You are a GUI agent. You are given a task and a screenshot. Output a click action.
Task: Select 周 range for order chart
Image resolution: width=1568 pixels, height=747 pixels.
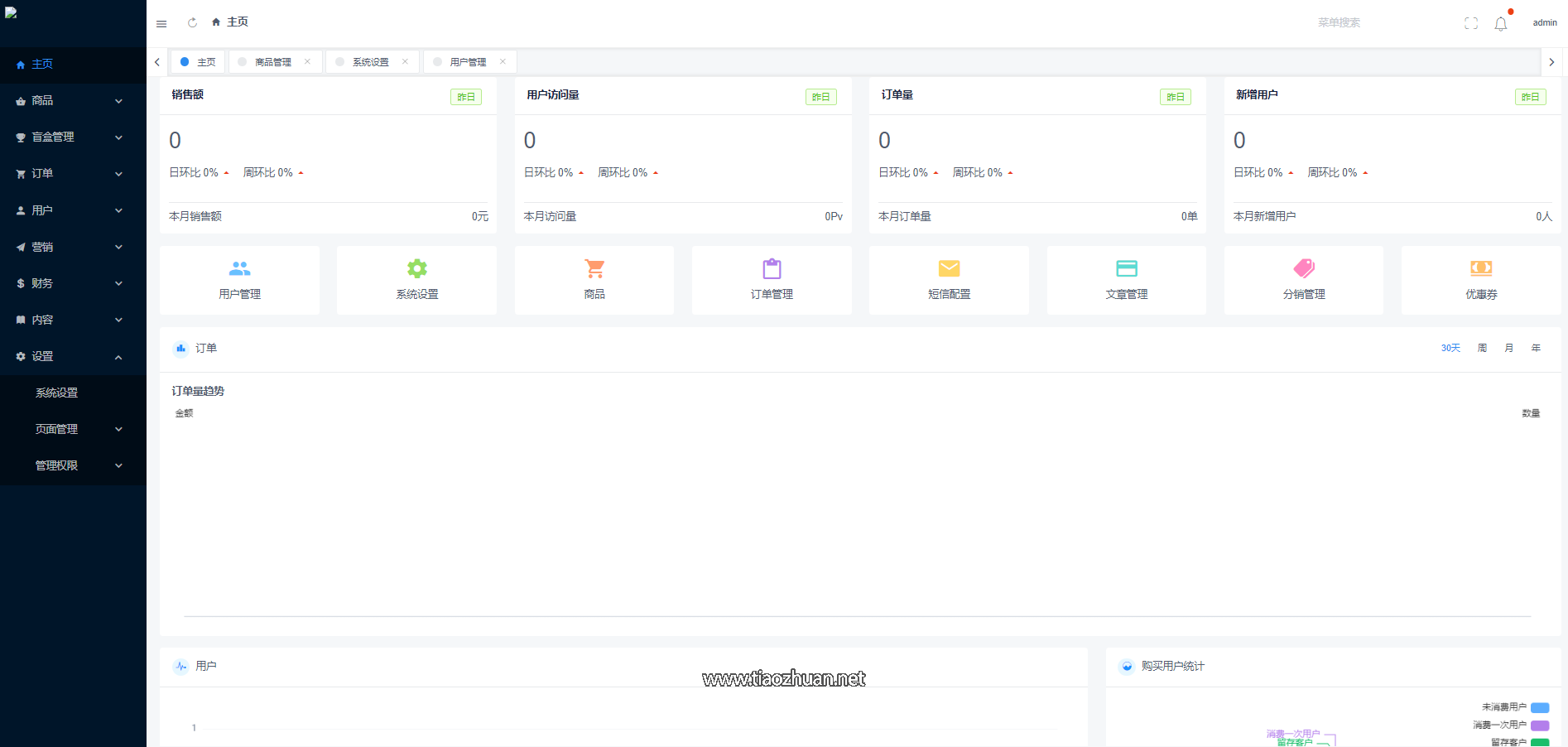[x=1482, y=349]
